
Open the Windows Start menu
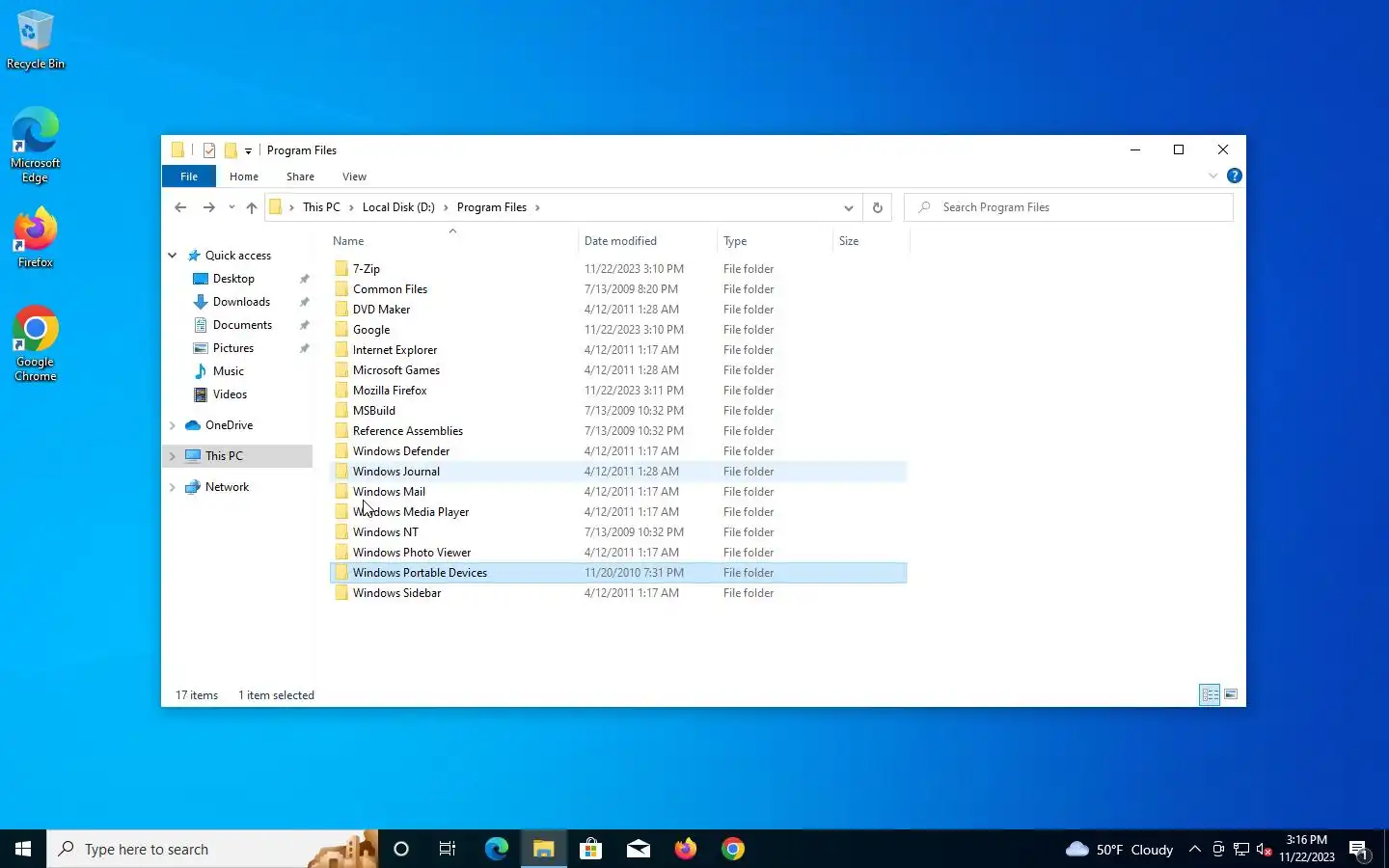pos(23,849)
